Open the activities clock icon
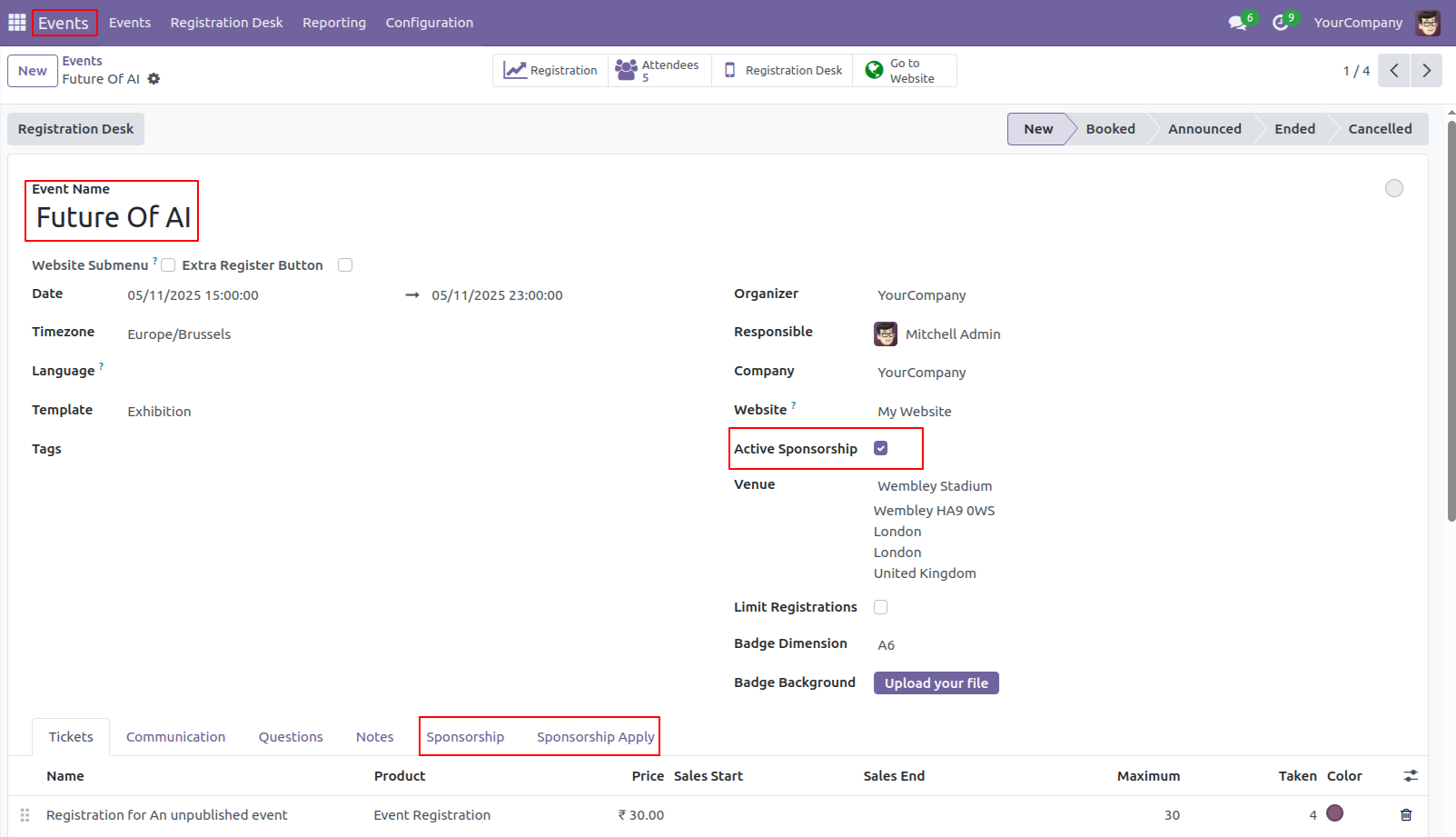The width and height of the screenshot is (1456, 837). [1279, 22]
